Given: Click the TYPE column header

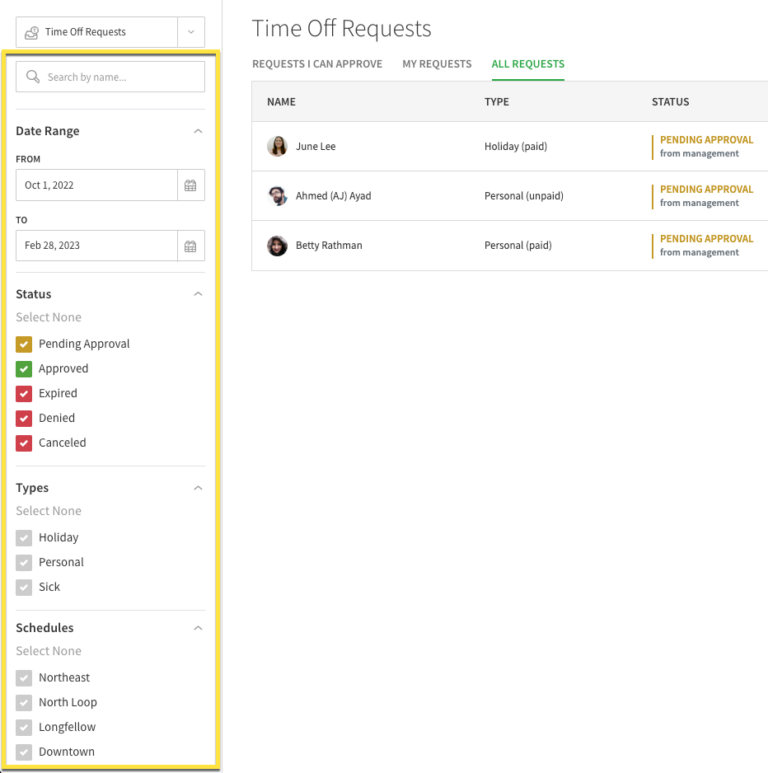Looking at the screenshot, I should (496, 102).
